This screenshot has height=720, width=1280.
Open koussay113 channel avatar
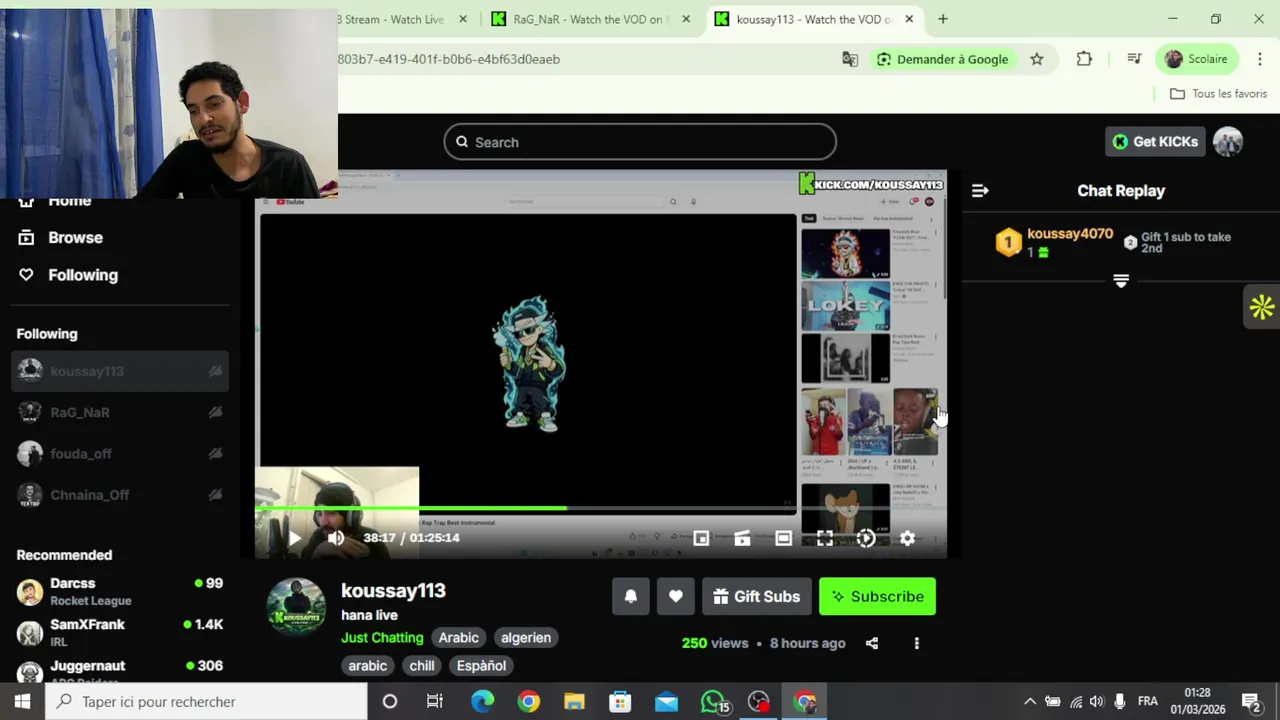[x=296, y=607]
